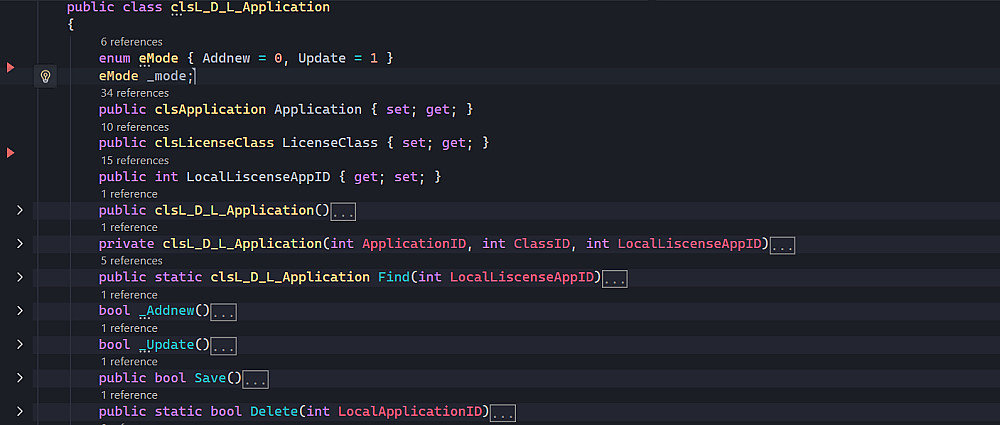
Task: Click the class name clsL_D_L_Application in declaration
Action: click(250, 8)
